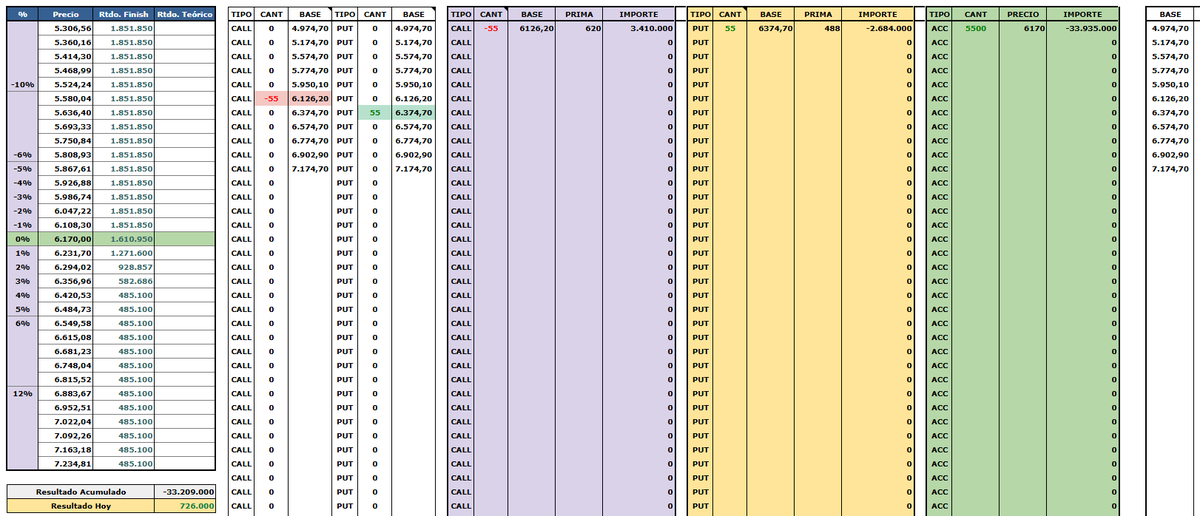Image resolution: width=1200 pixels, height=516 pixels.
Task: Click price cell 5.360,16
Action: point(66,43)
